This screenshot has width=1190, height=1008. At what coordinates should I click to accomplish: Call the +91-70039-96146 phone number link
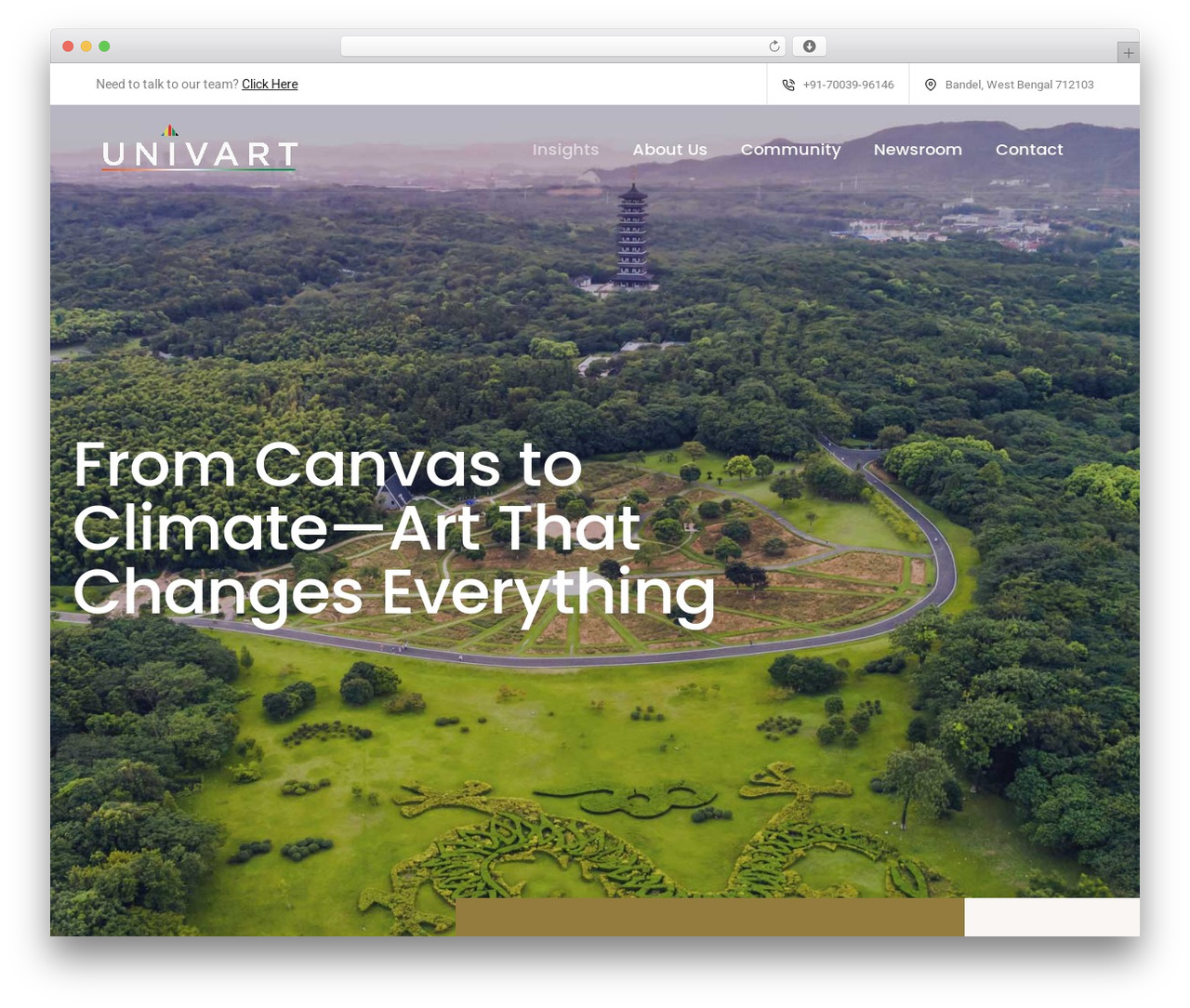pos(848,85)
